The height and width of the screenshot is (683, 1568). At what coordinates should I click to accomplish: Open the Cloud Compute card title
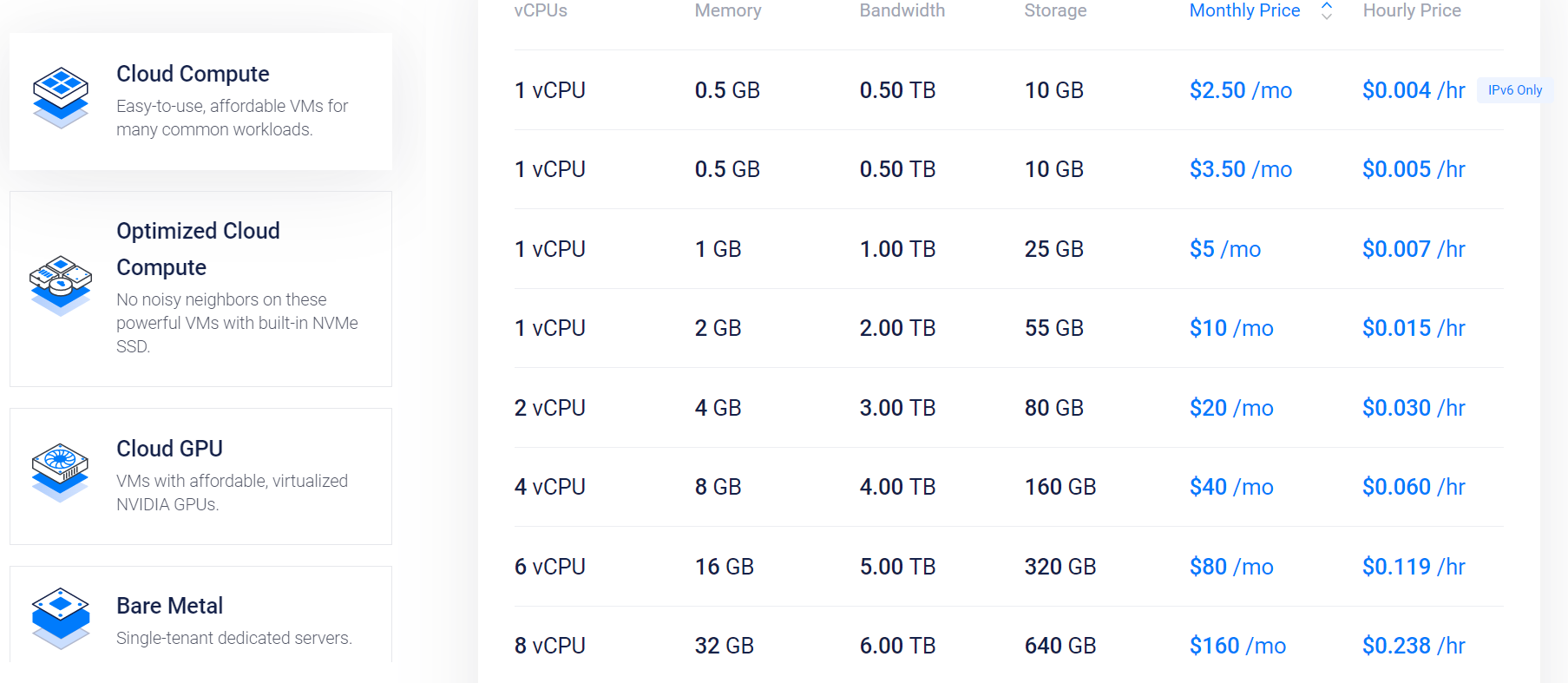point(193,74)
